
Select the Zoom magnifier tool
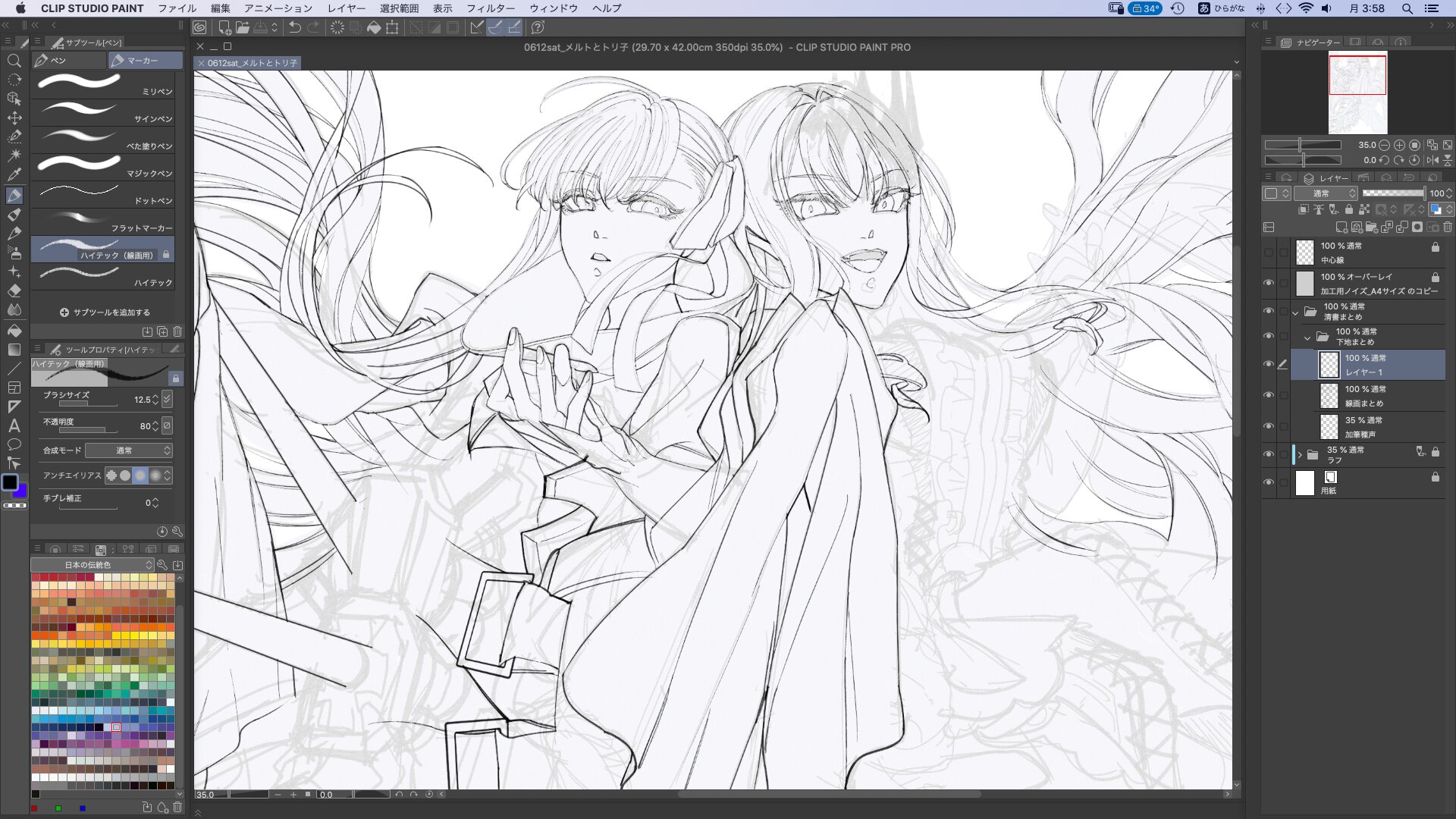click(x=14, y=61)
